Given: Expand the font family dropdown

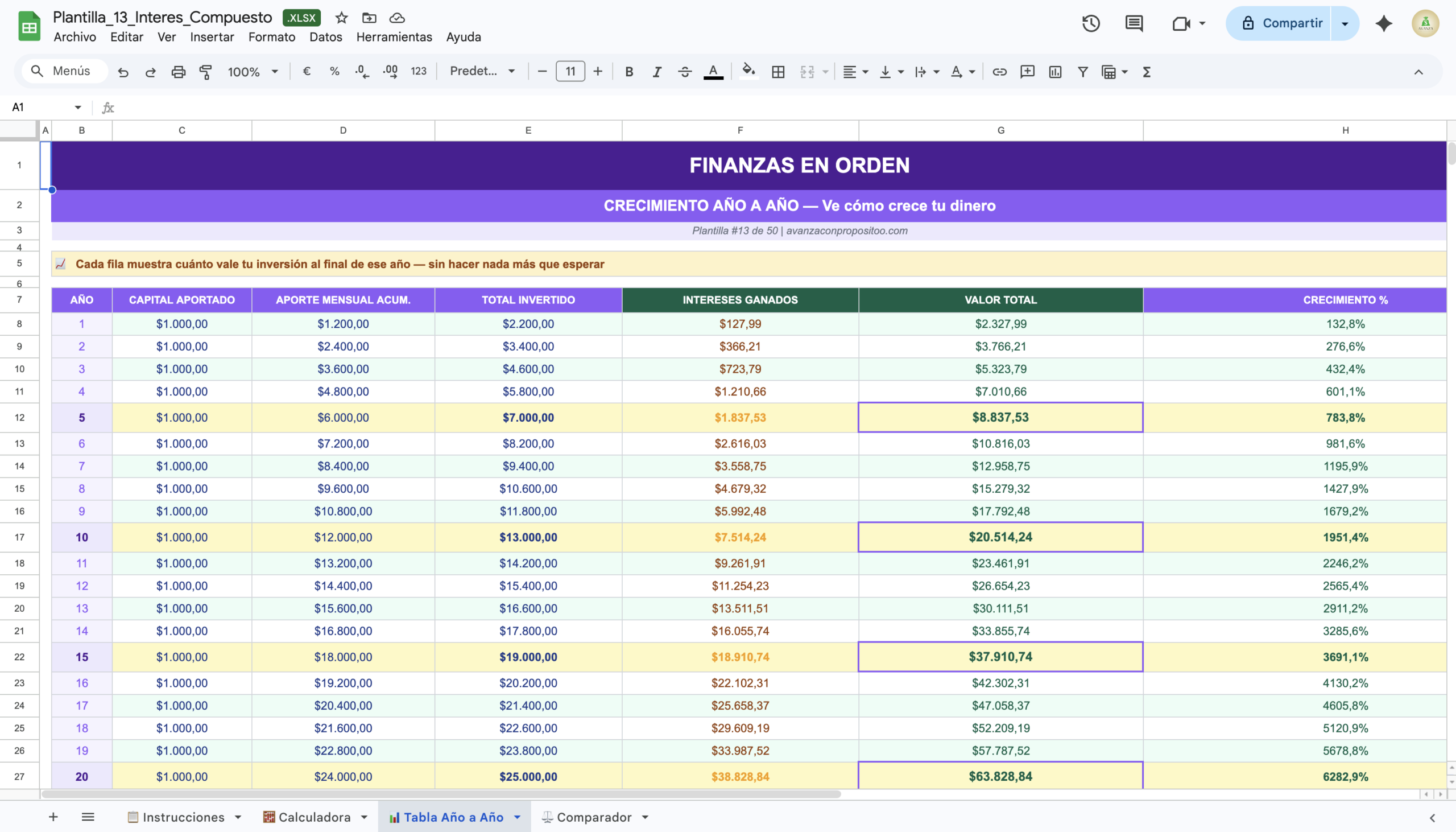Looking at the screenshot, I should [482, 72].
